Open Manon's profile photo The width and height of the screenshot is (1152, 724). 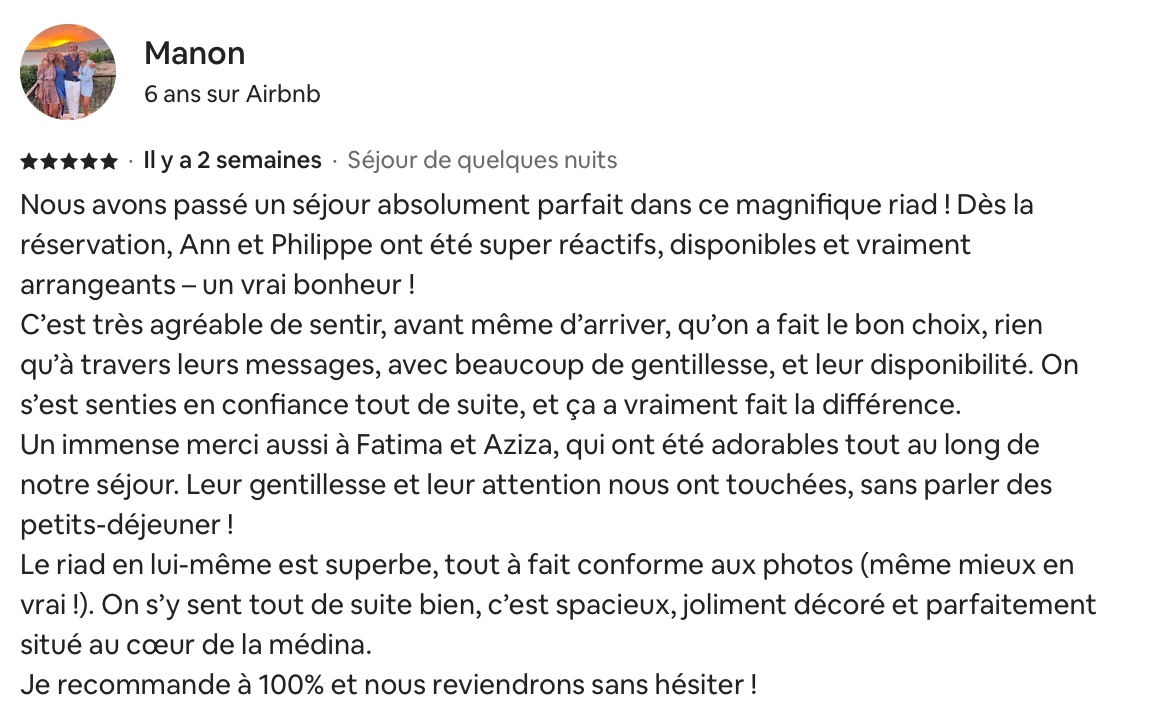pos(68,72)
